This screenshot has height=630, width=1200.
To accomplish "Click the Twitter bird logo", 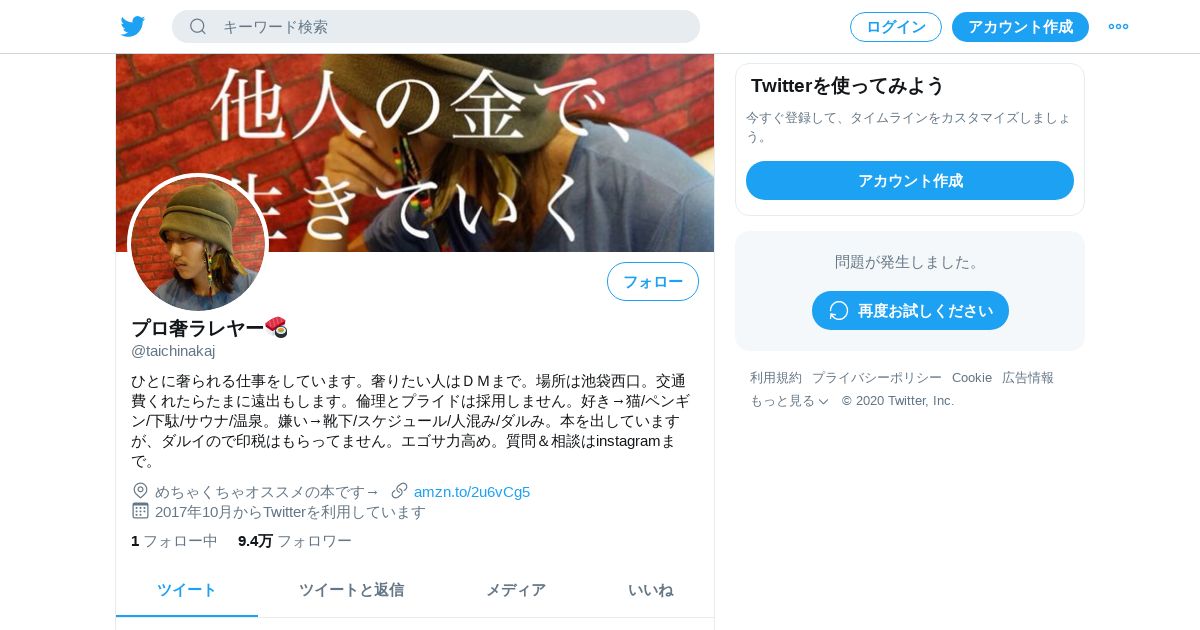I will [133, 26].
